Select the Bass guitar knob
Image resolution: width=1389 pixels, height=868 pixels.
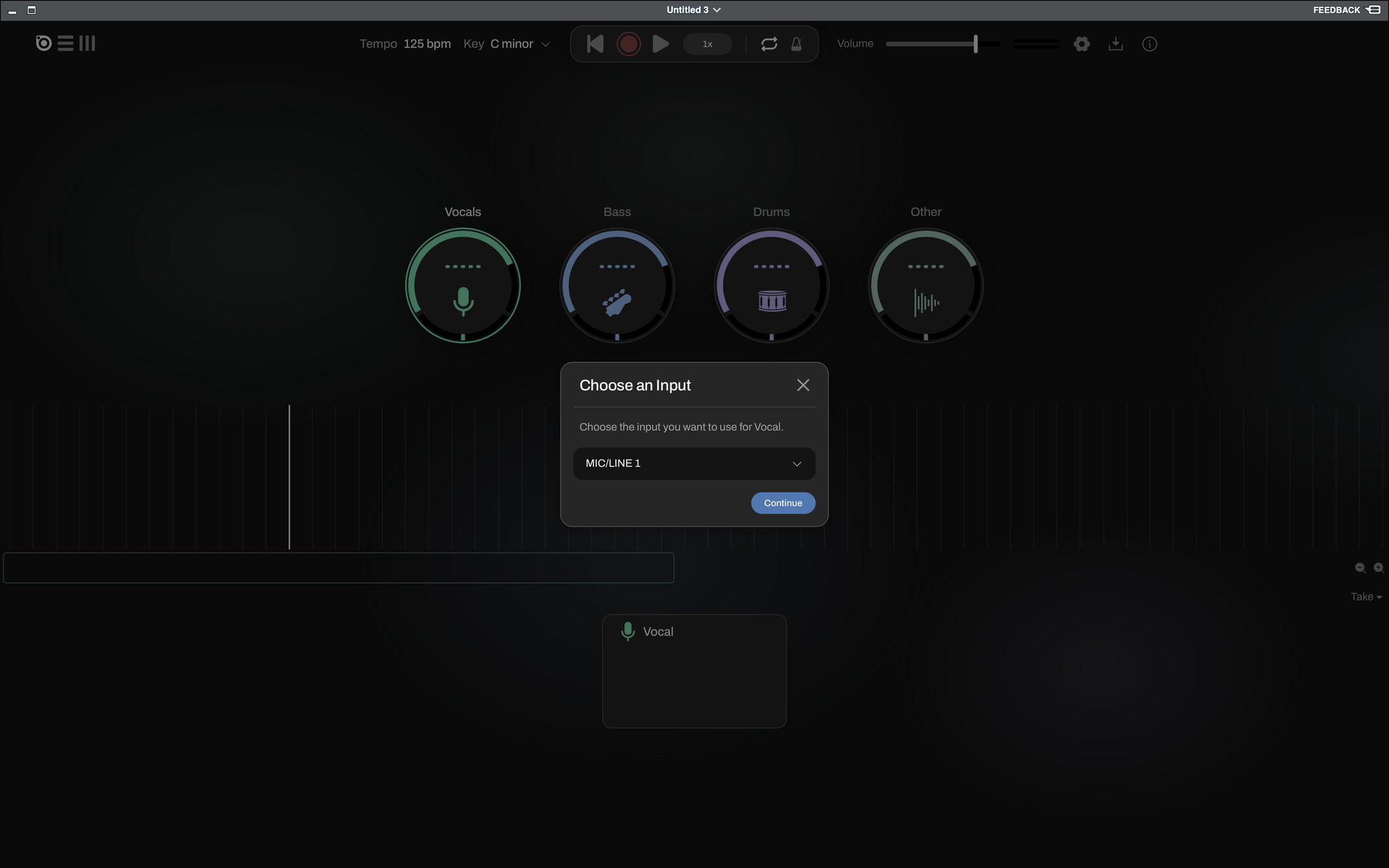coord(617,285)
